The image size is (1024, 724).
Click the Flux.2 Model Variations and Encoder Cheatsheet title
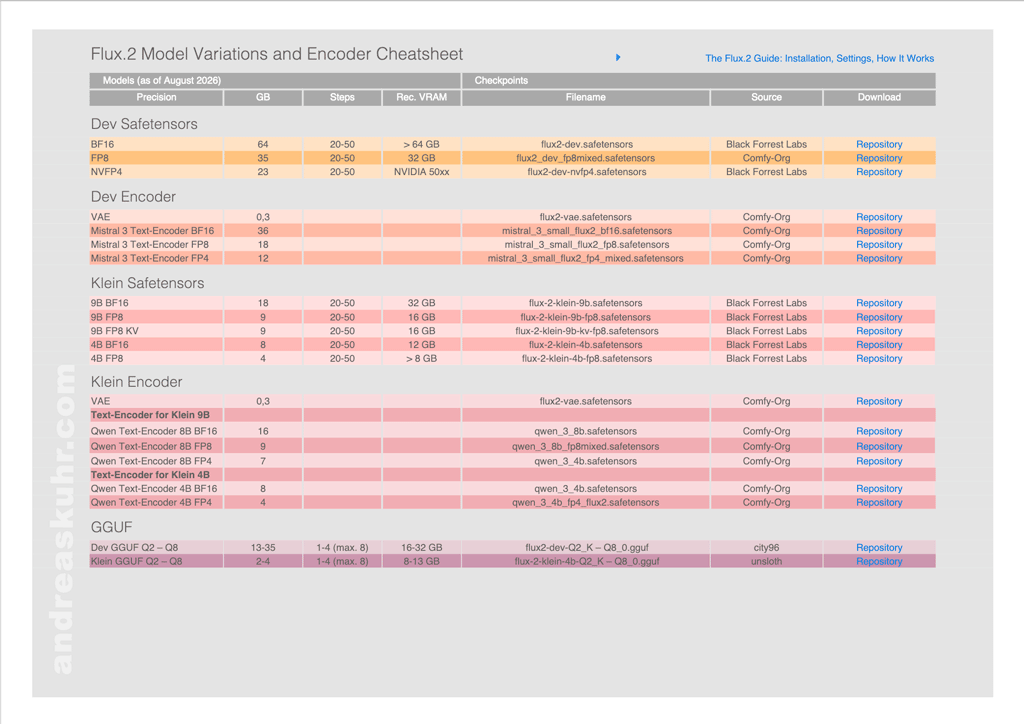click(277, 54)
